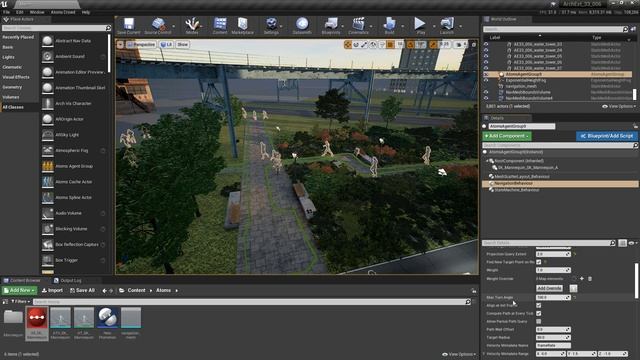The height and width of the screenshot is (360, 640).
Task: Collapse RootComponent in the components tree
Action: pyautogui.click(x=487, y=161)
